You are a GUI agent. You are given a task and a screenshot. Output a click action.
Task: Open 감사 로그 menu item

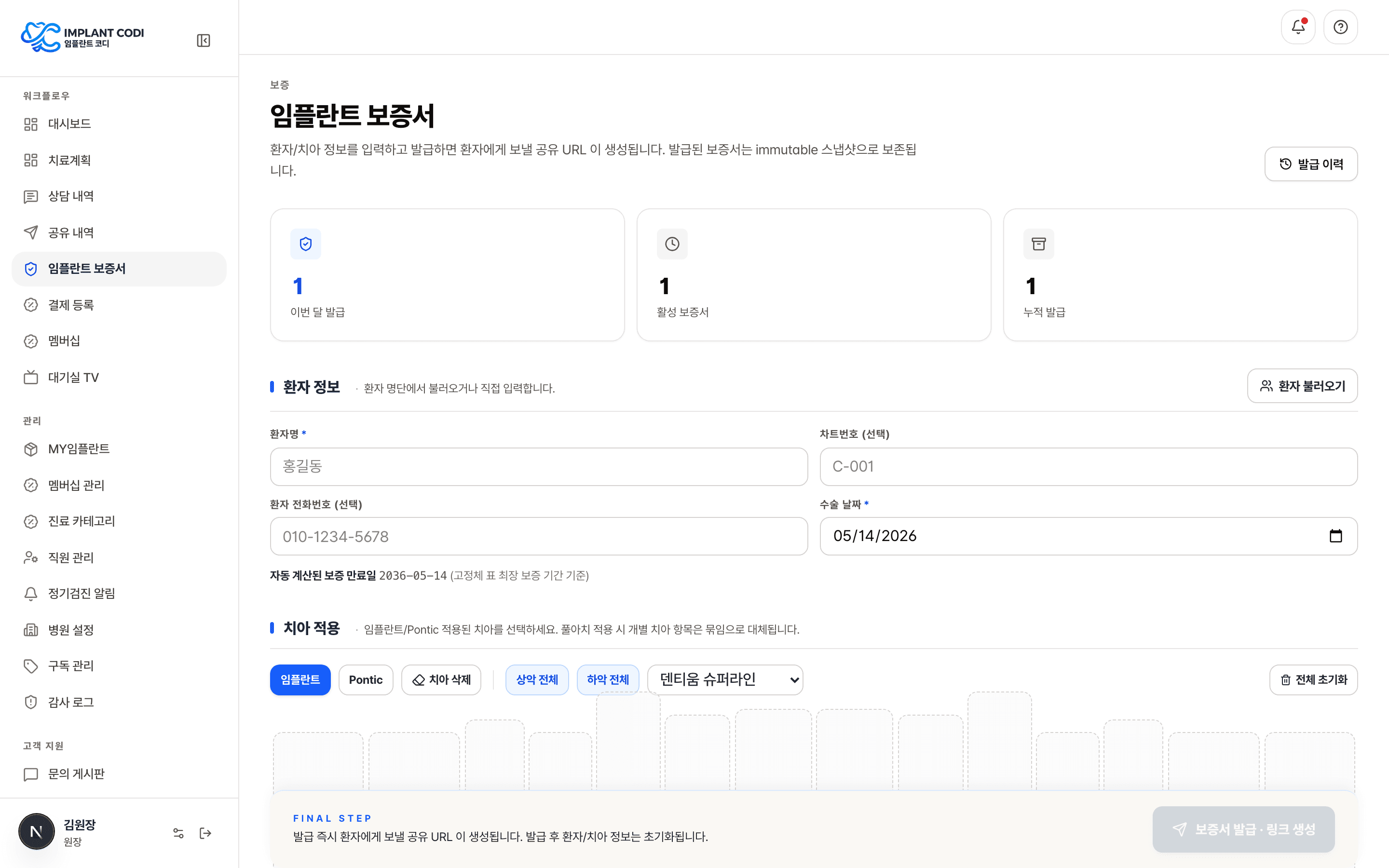pos(119,702)
